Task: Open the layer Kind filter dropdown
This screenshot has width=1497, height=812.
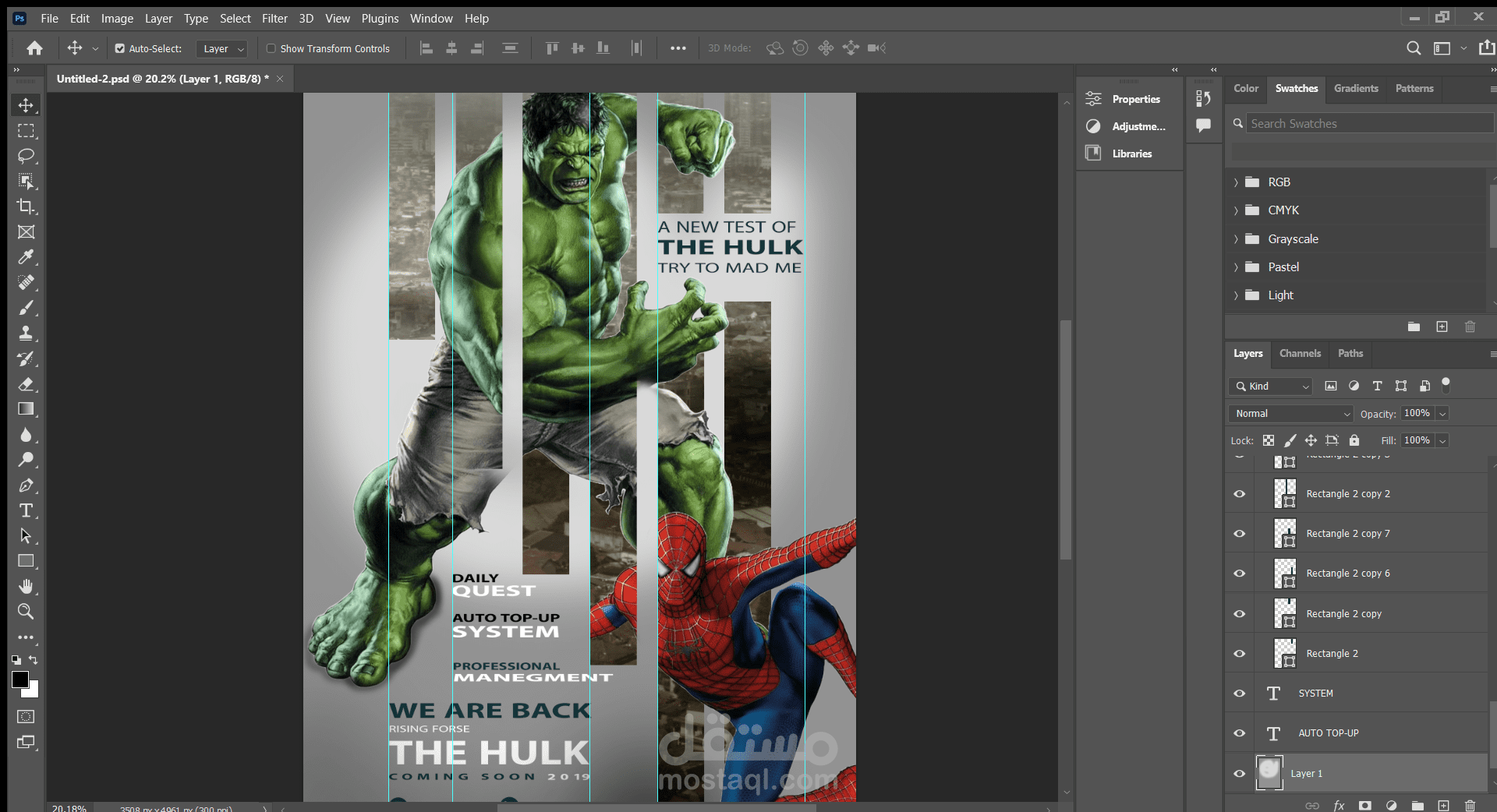Action: tap(1270, 387)
